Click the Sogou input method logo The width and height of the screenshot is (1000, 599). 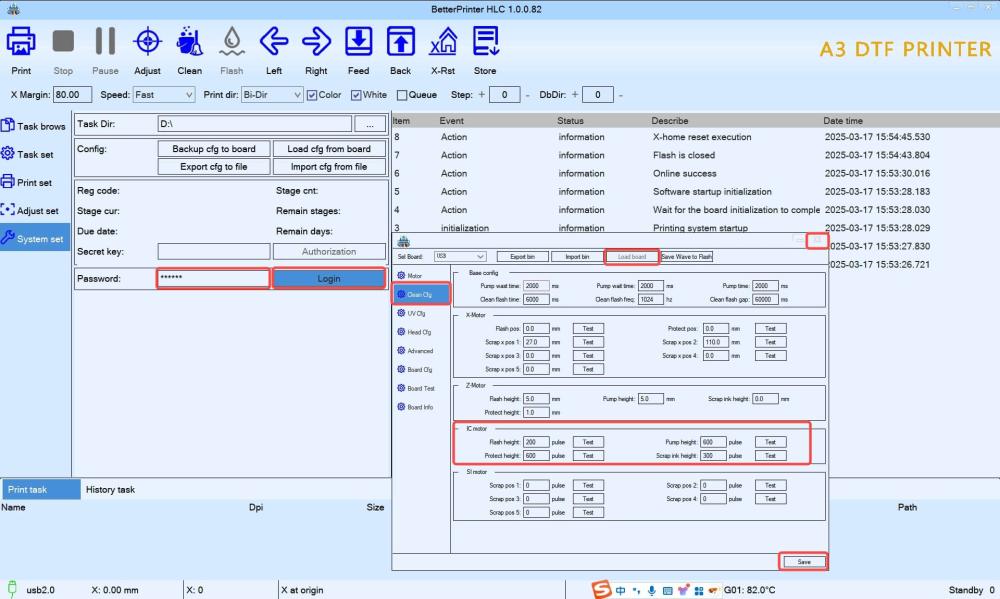pos(601,589)
